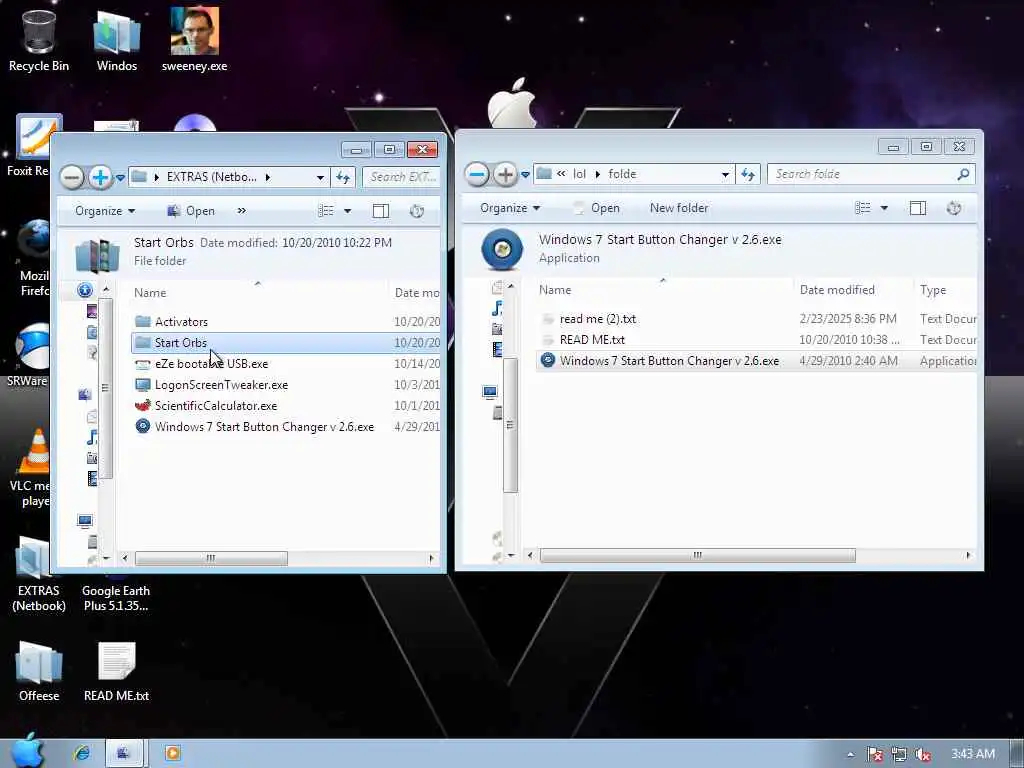Click horizontal scrollbar in EXTRAS window
Screen dimensions: 1024x768
pos(211,558)
